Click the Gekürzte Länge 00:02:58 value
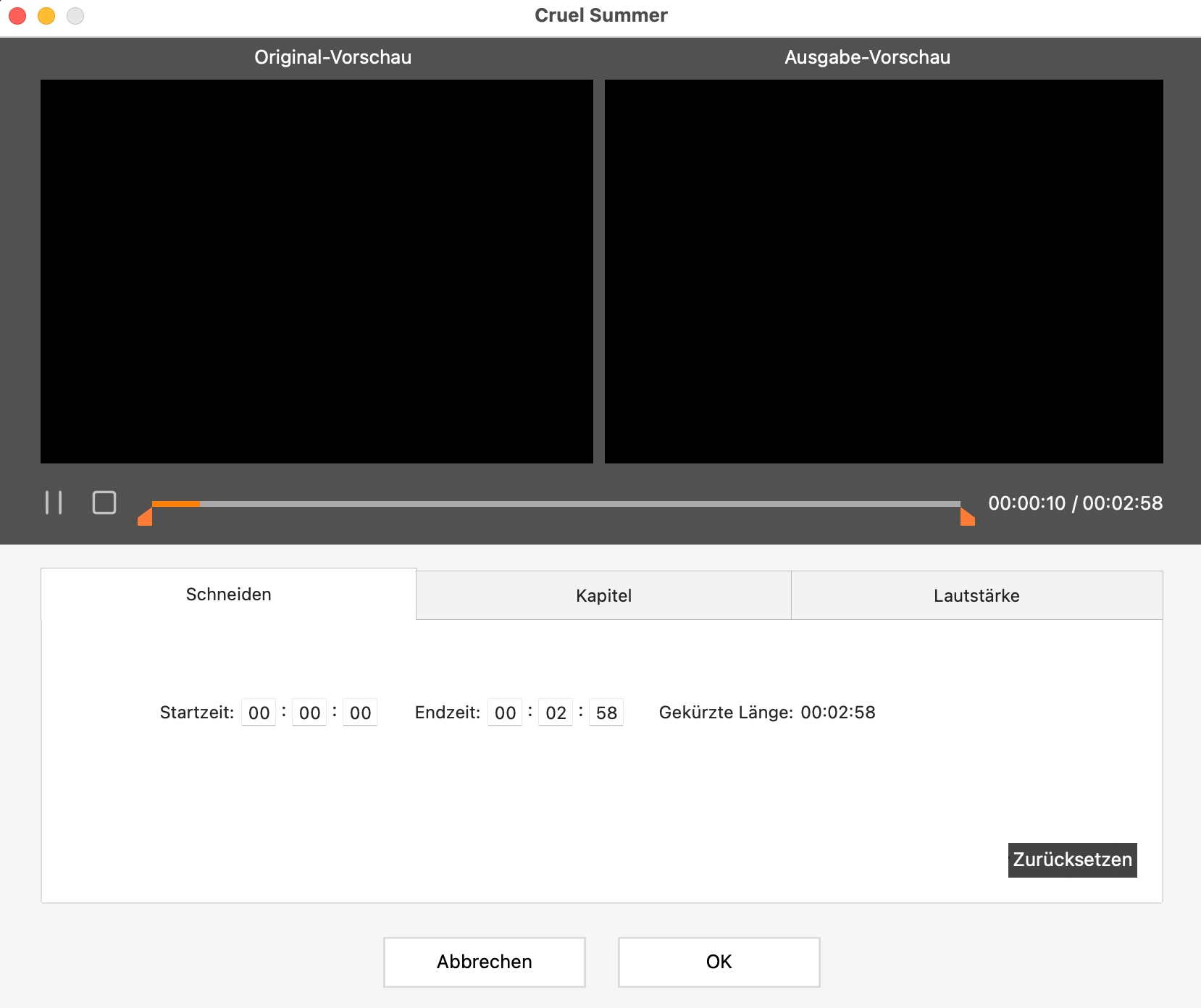The width and height of the screenshot is (1201, 1008). point(838,713)
